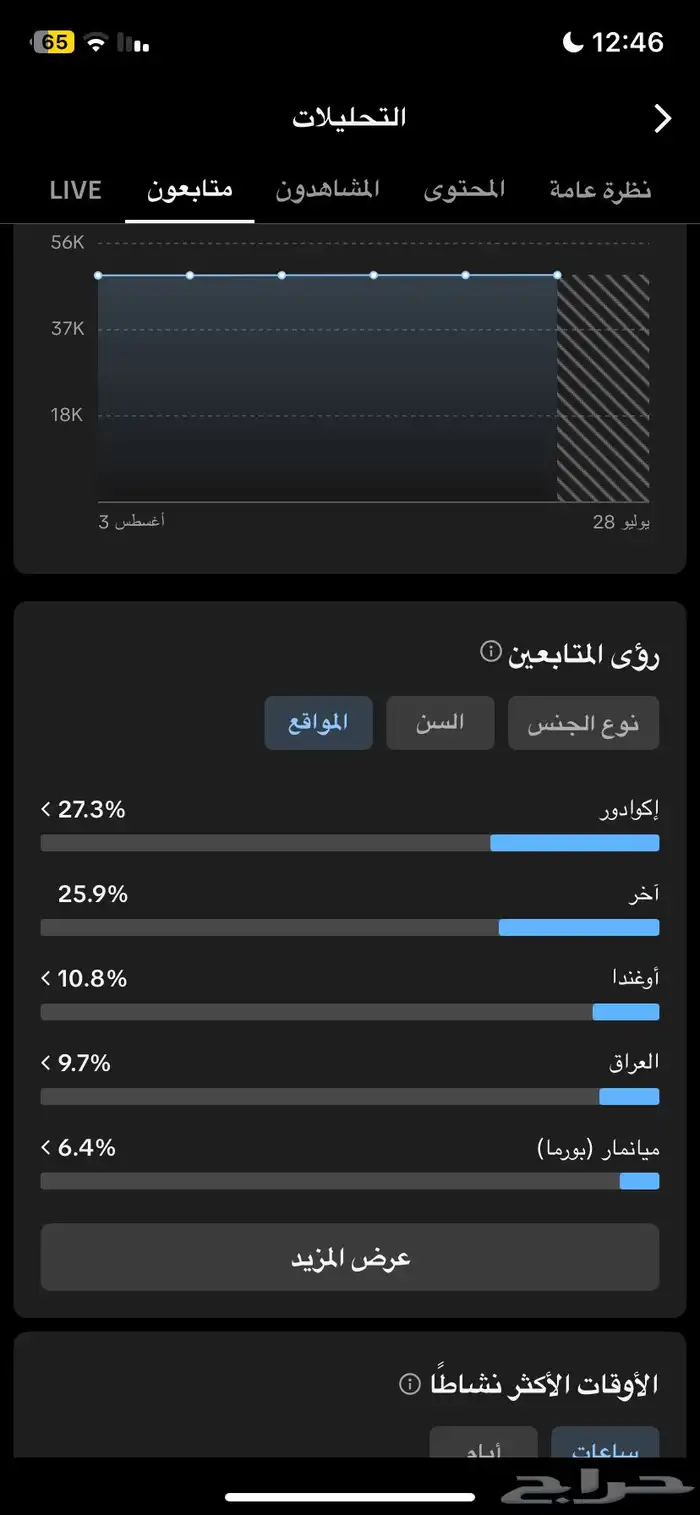700x1515 pixels.
Task: Tap the battery indicator in status bar
Action: (x=55, y=42)
